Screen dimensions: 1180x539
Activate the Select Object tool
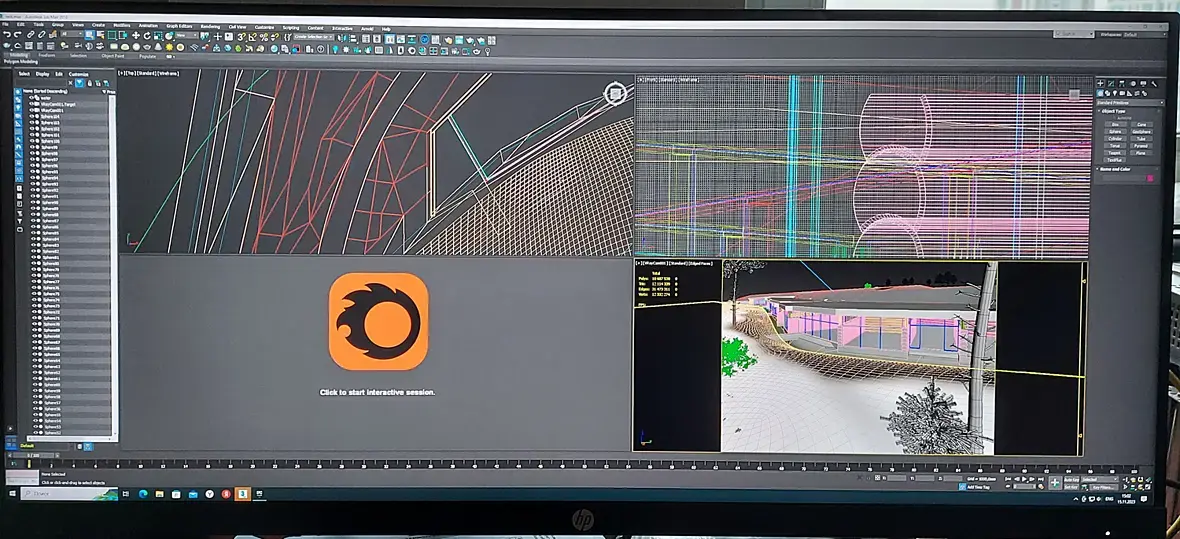click(89, 35)
